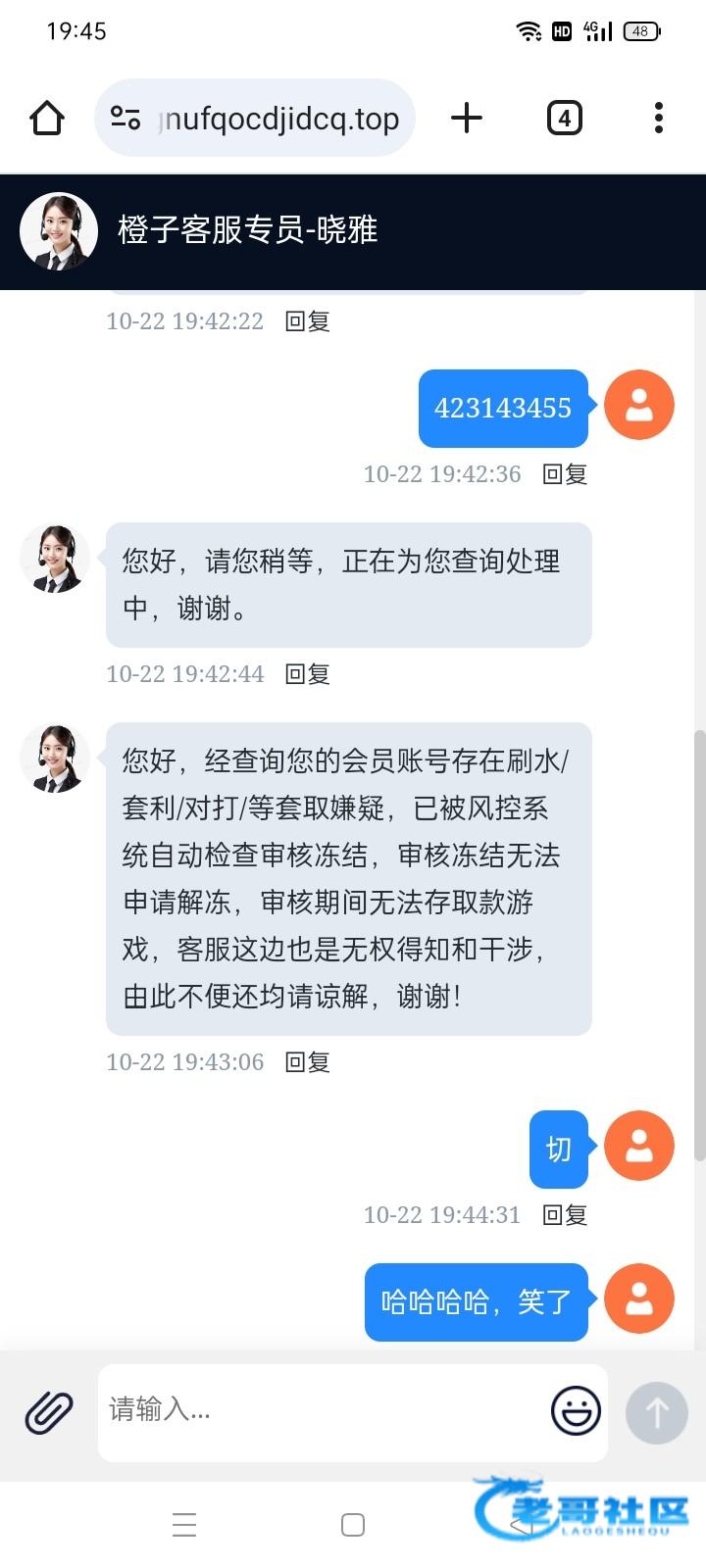Tap the paperclip attachment icon
This screenshot has width=706, height=1568.
pos(49,1413)
